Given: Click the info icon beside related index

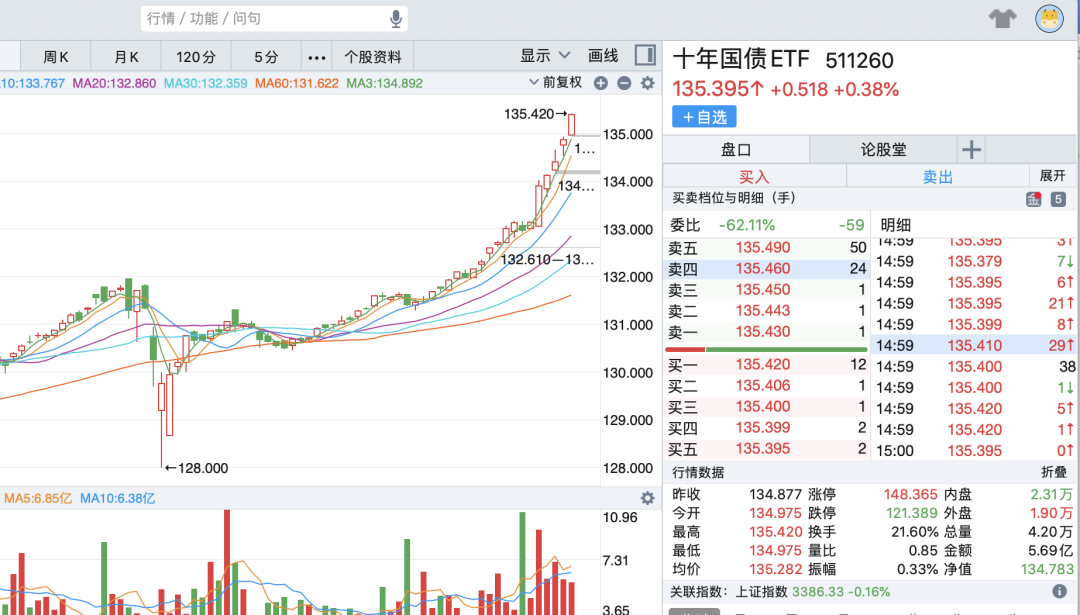Looking at the screenshot, I should tap(1059, 592).
